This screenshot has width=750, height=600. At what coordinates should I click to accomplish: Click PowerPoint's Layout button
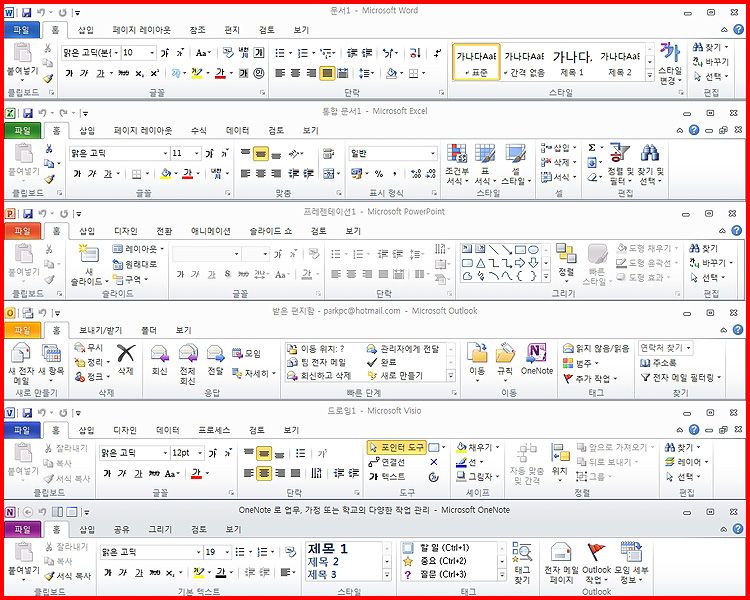138,249
